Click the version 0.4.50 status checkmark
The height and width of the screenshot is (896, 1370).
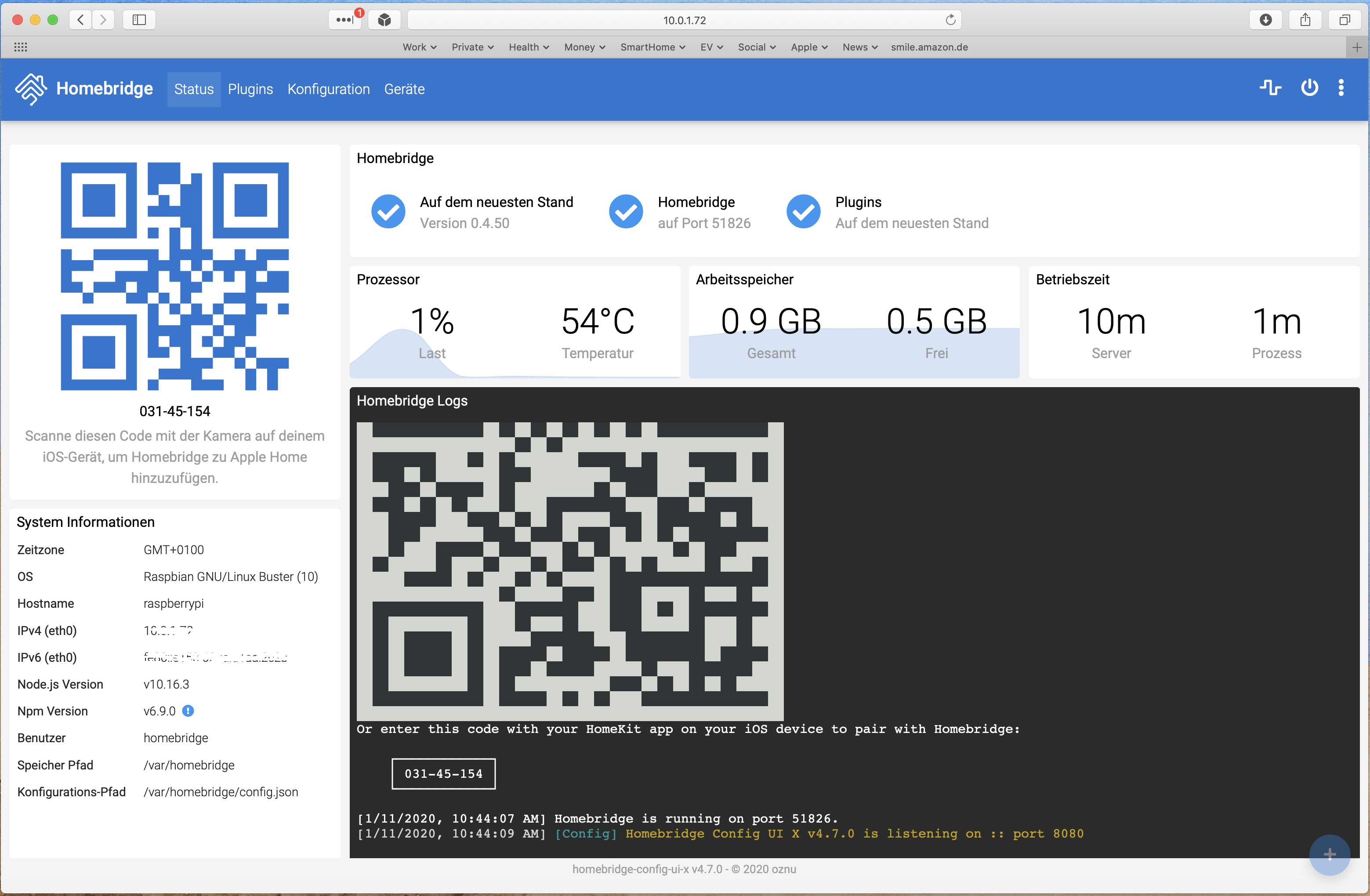pos(388,212)
